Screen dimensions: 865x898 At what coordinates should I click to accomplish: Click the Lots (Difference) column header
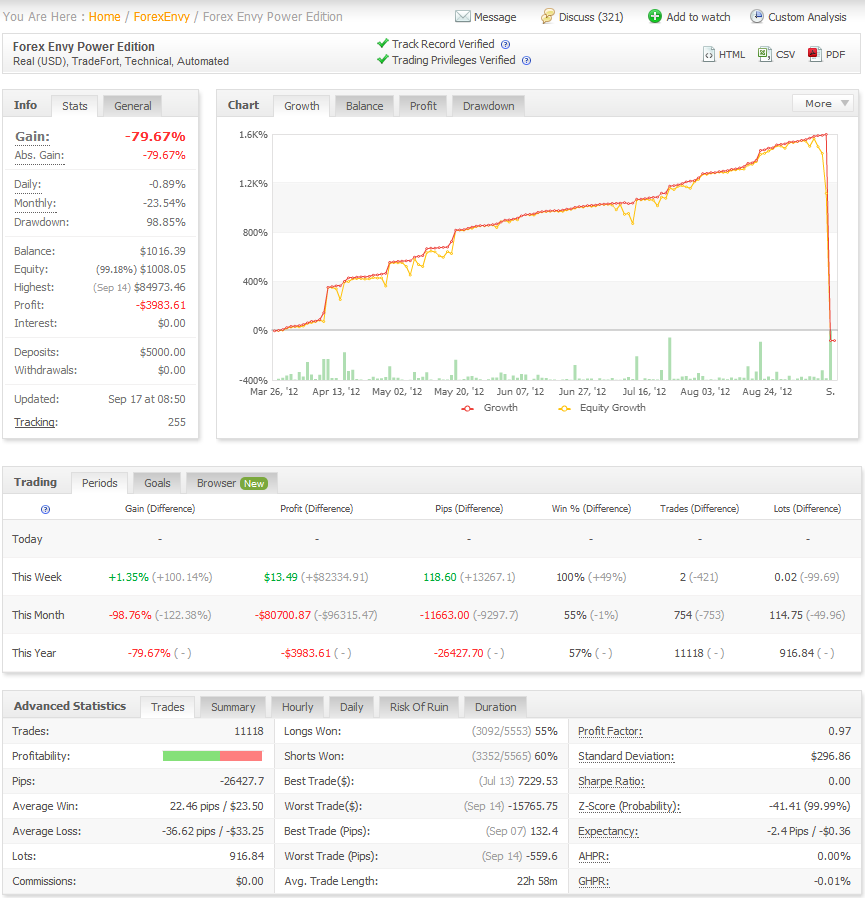(x=807, y=509)
